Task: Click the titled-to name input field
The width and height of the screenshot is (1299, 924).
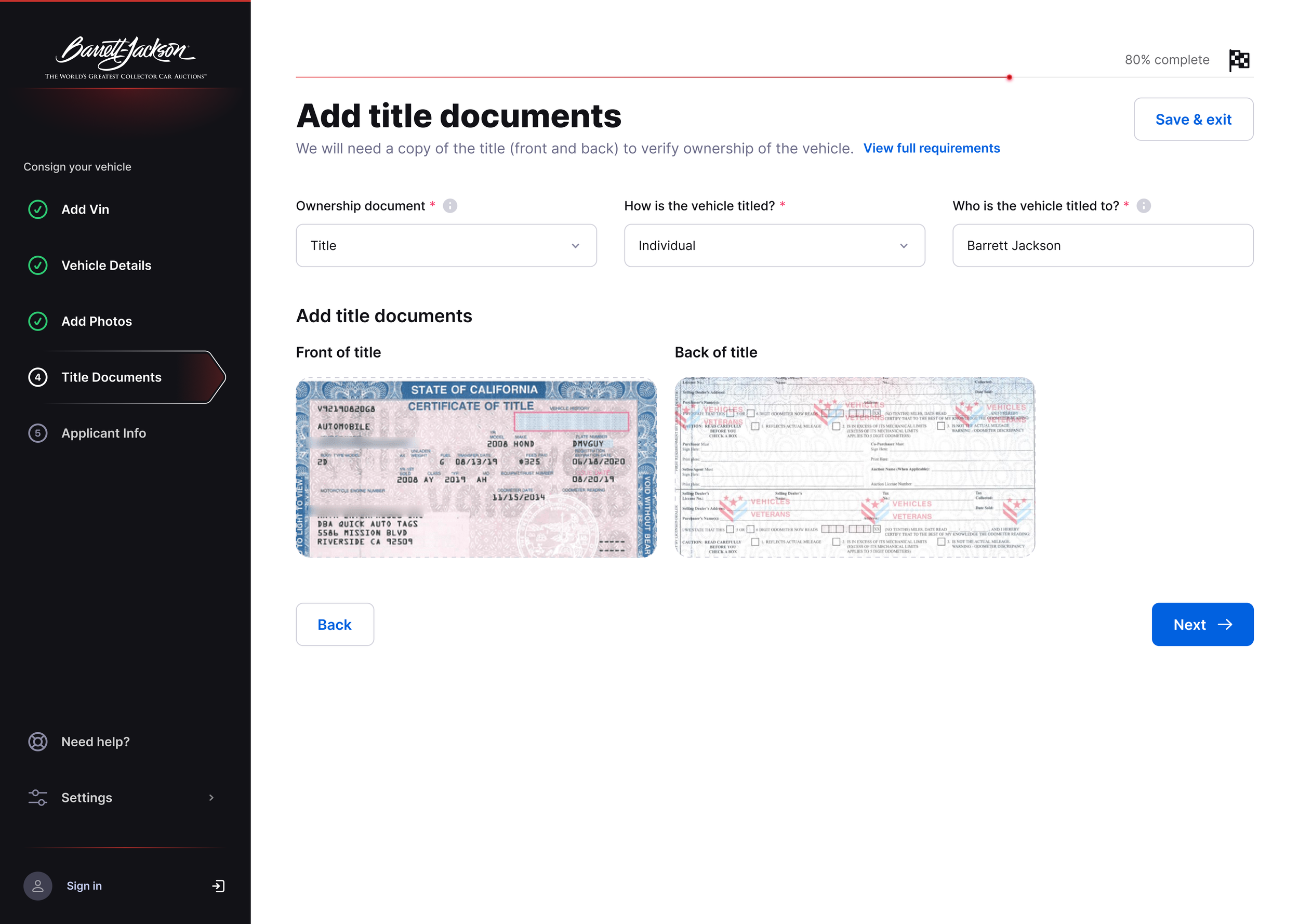Action: point(1103,245)
